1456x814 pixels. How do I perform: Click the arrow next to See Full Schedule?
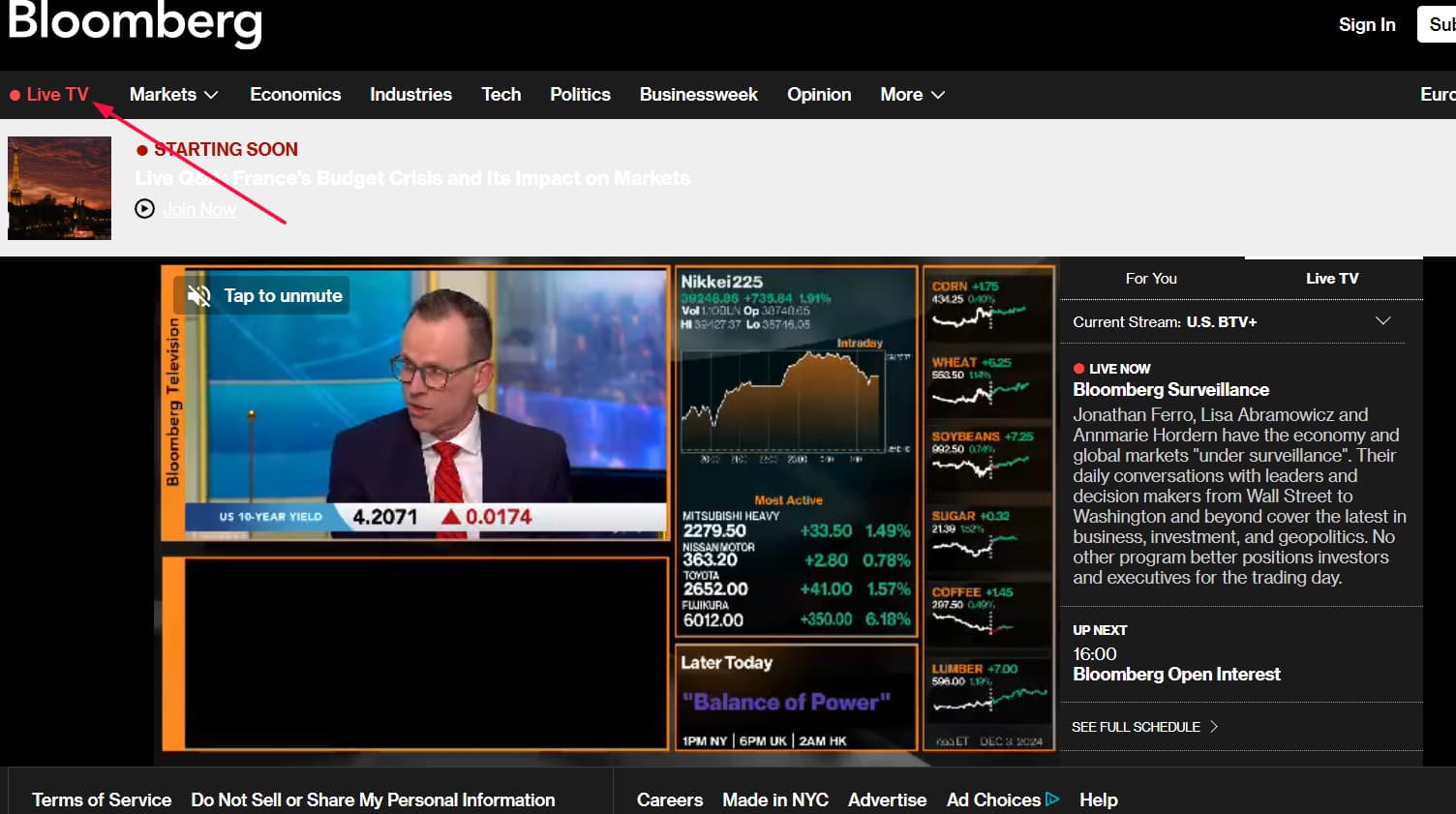[x=1214, y=726]
